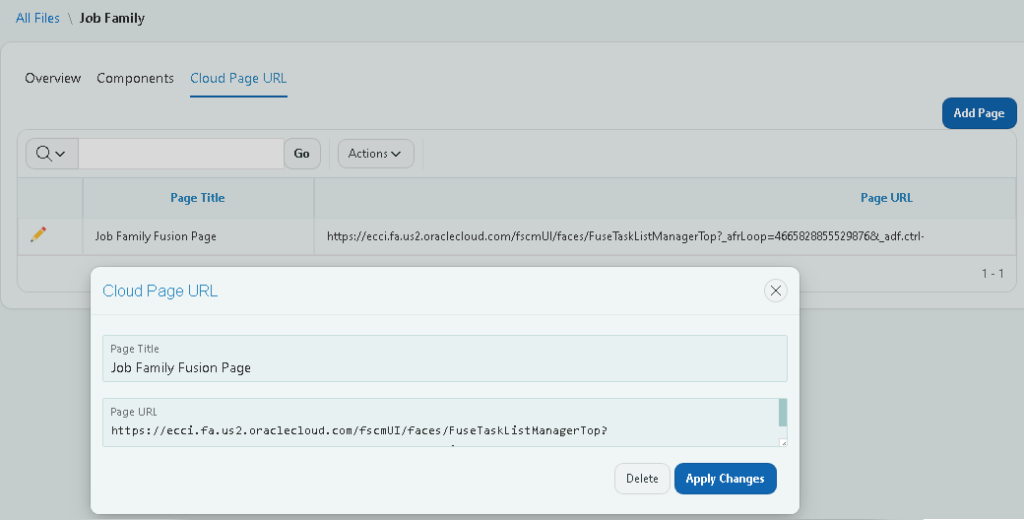The image size is (1024, 520).
Task: Click the pencil edit icon for Job Family Fusion Page
Action: (39, 234)
